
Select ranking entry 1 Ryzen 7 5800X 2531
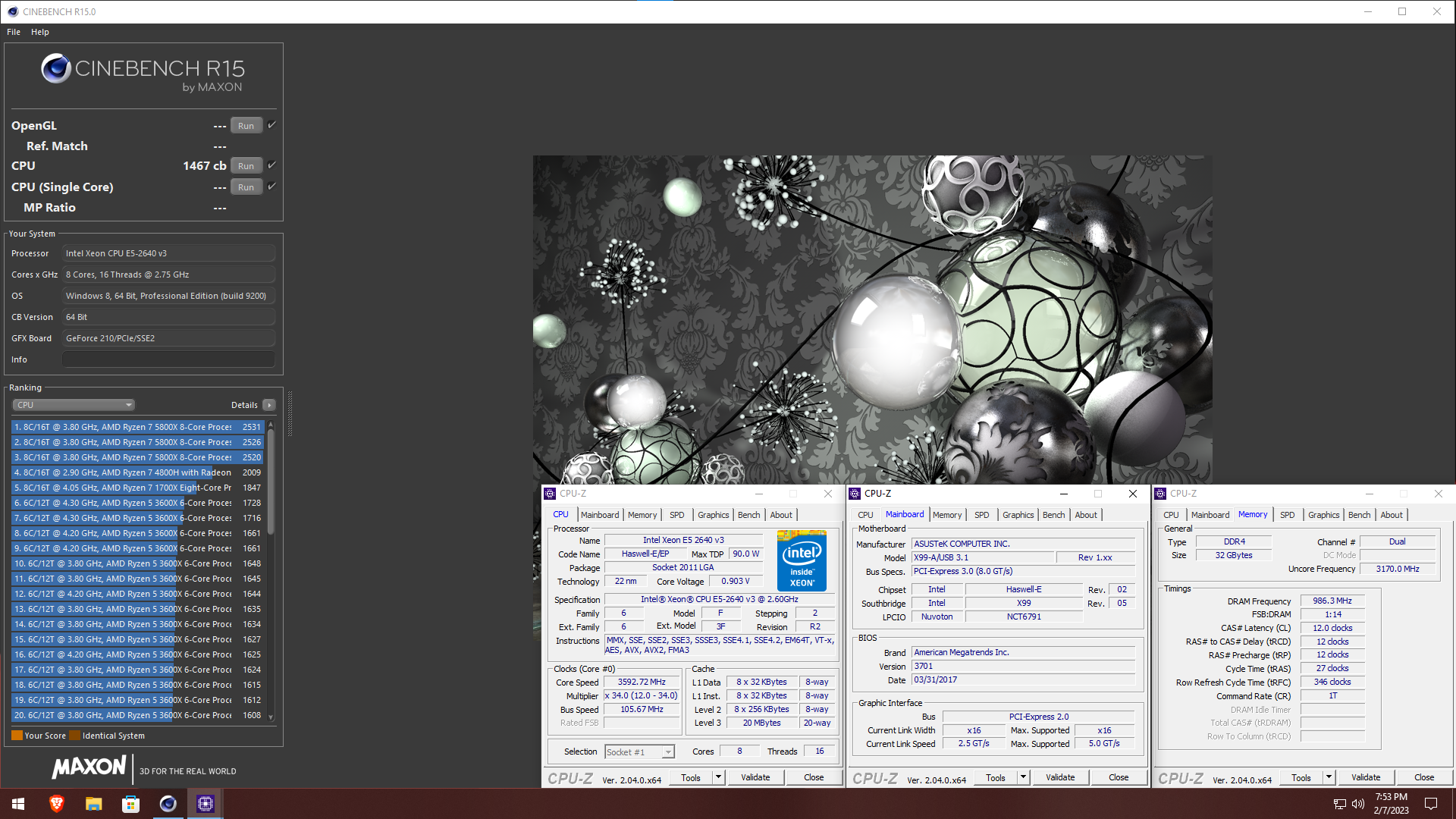[138, 427]
